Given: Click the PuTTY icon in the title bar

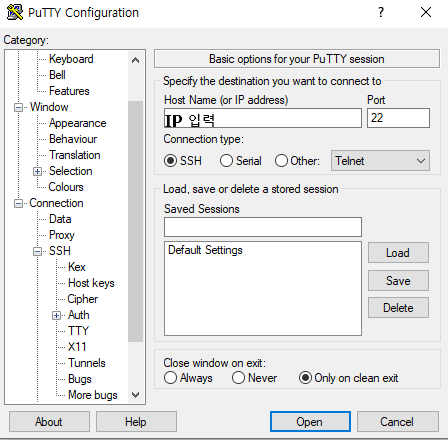Looking at the screenshot, I should tap(15, 12).
